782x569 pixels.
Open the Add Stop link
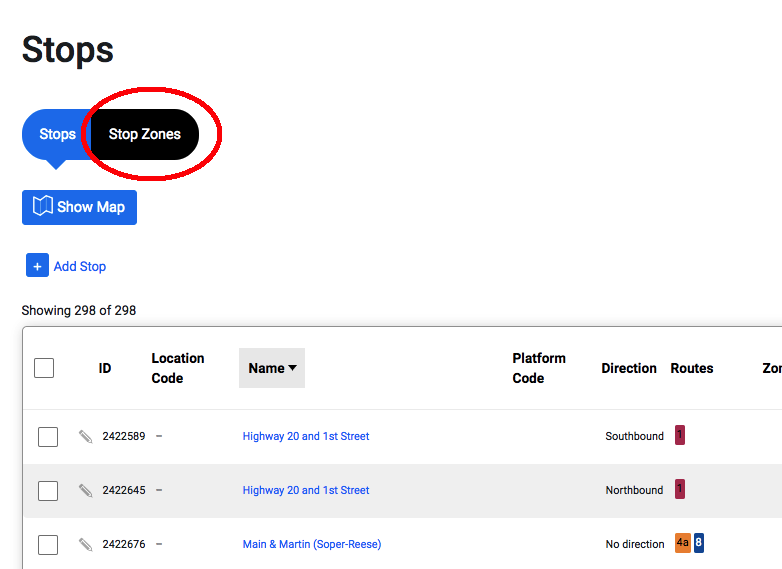pyautogui.click(x=80, y=266)
